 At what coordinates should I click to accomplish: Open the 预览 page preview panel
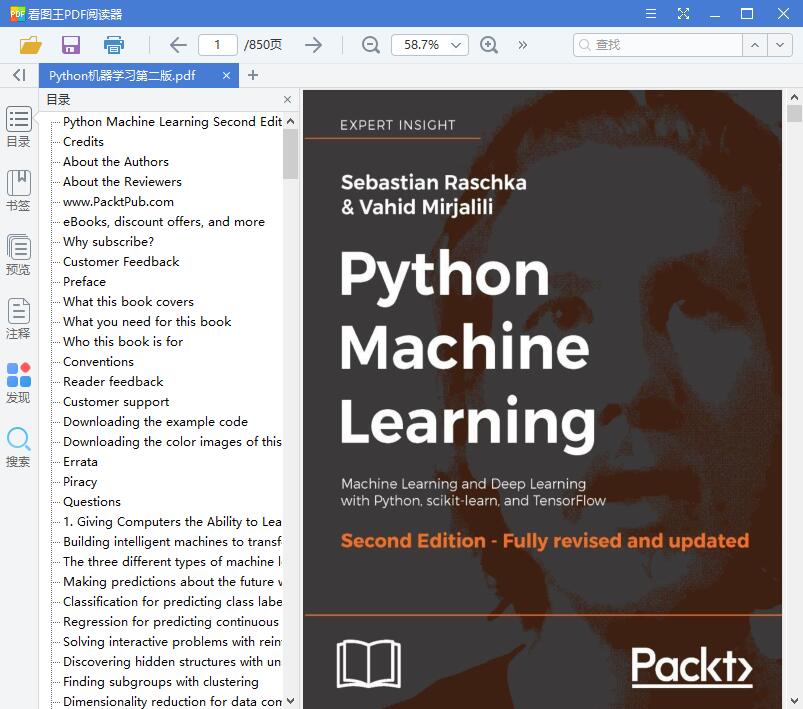coord(18,254)
